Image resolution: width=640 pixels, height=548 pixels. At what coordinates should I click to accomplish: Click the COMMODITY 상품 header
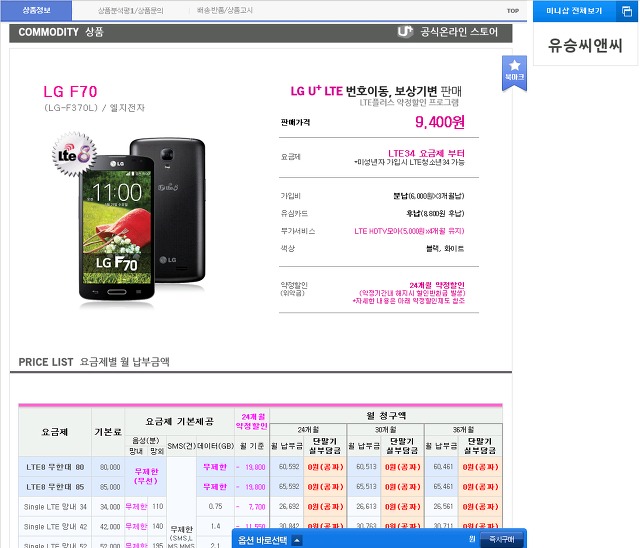(61, 32)
